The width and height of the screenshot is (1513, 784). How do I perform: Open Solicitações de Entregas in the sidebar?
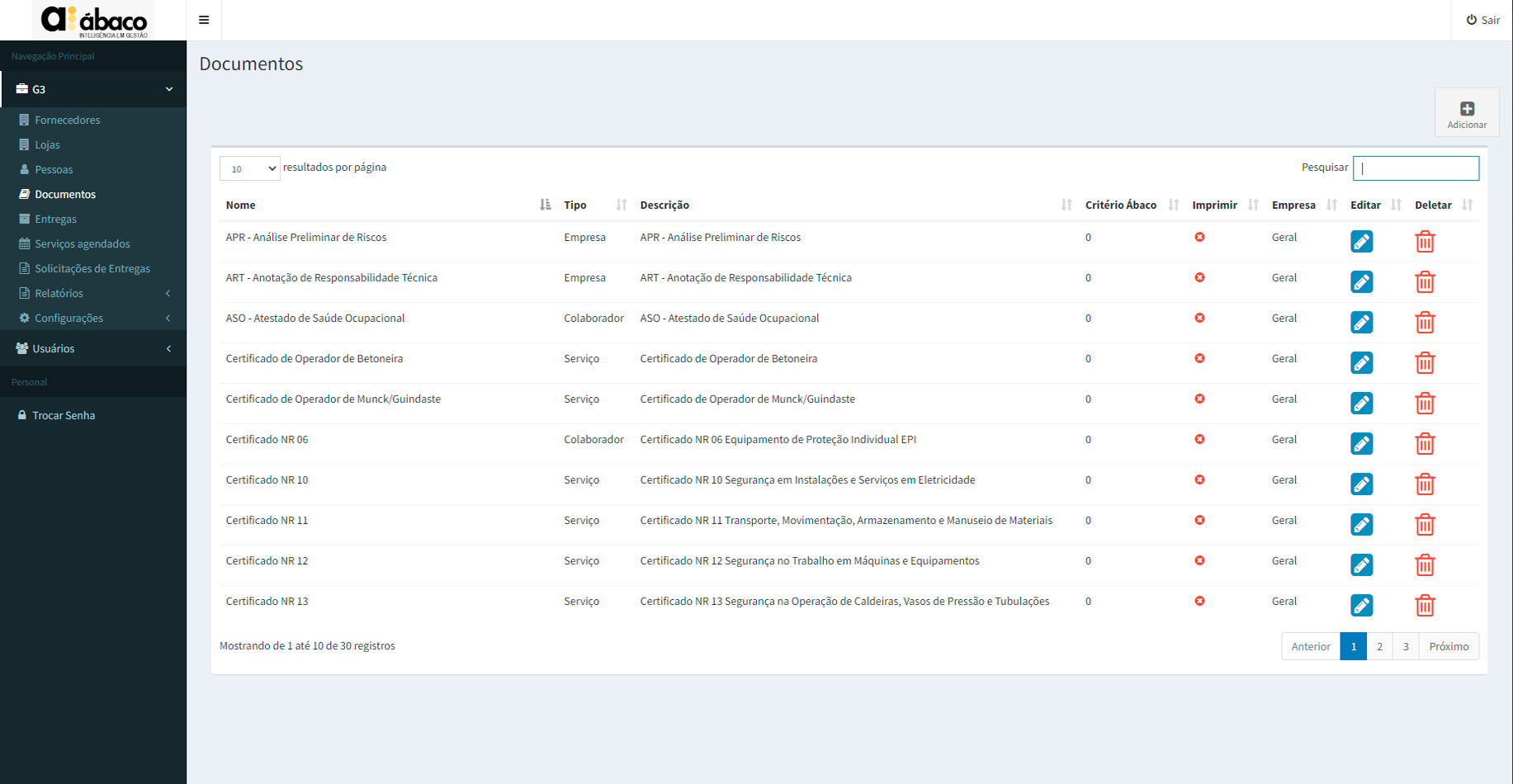point(92,268)
